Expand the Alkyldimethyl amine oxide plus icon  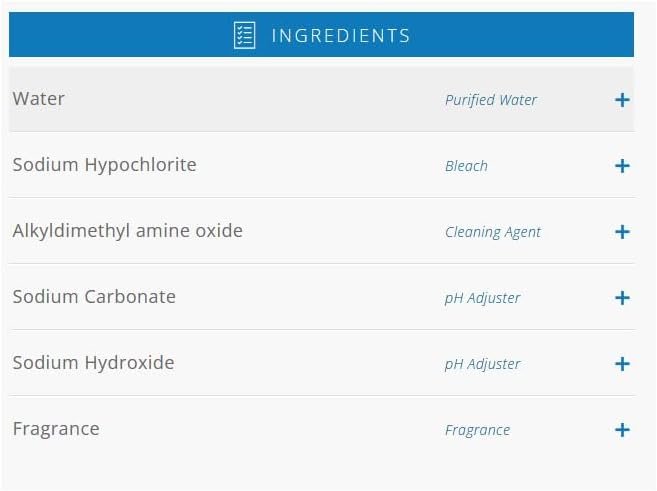(x=622, y=232)
